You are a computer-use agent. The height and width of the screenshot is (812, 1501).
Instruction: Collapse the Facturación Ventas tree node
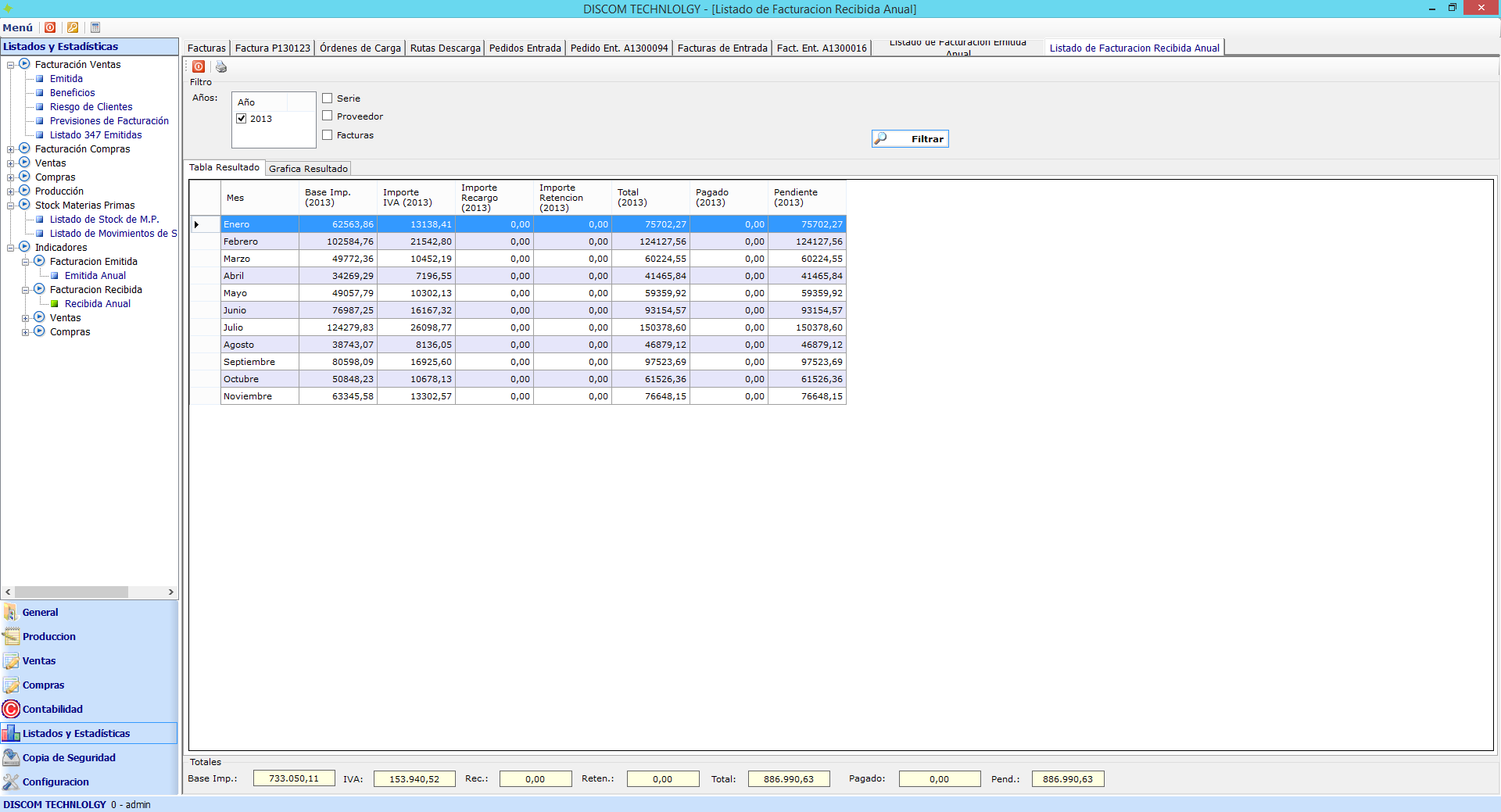[11, 65]
